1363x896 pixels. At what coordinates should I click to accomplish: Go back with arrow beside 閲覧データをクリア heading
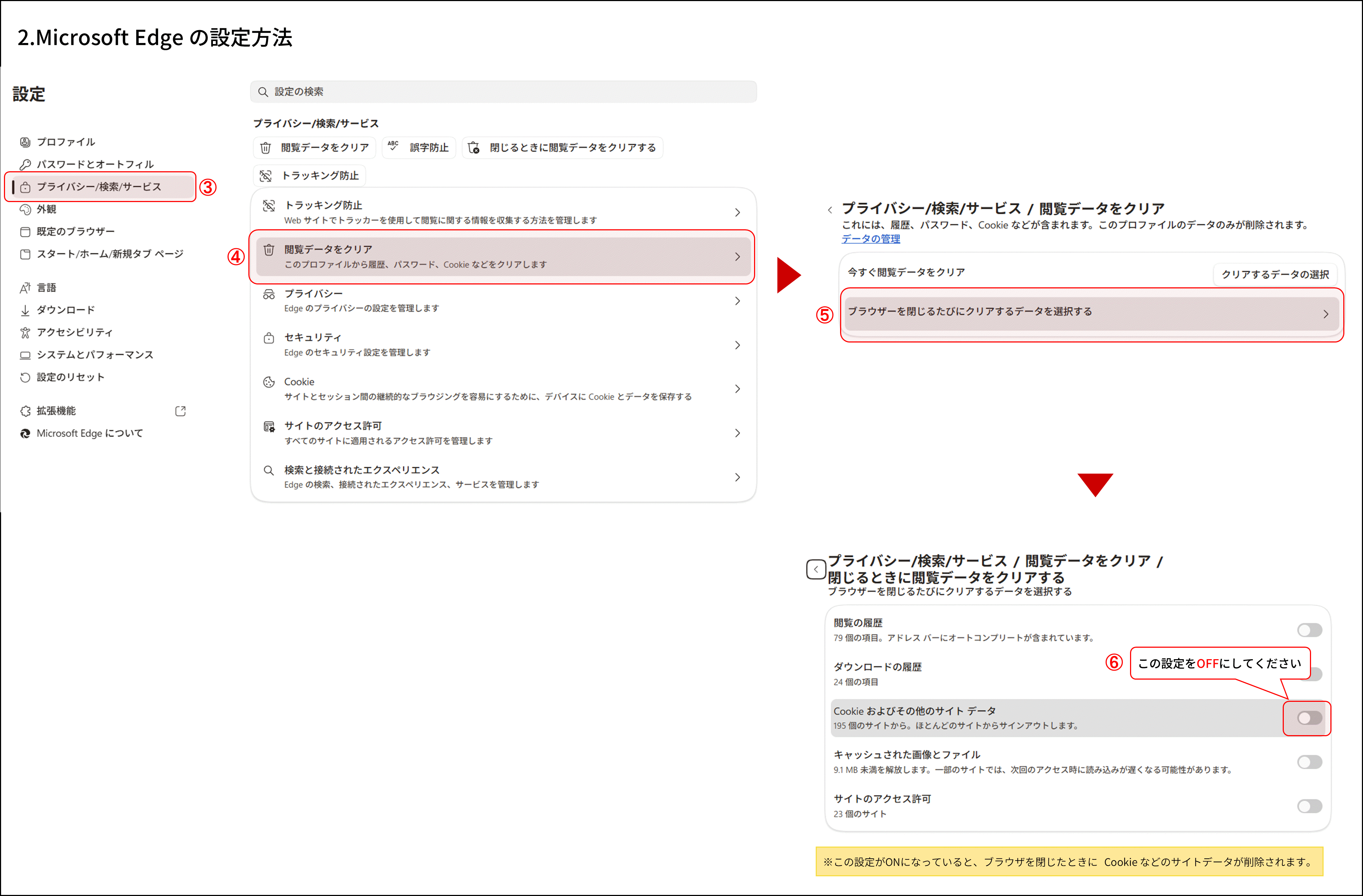pyautogui.click(x=830, y=210)
